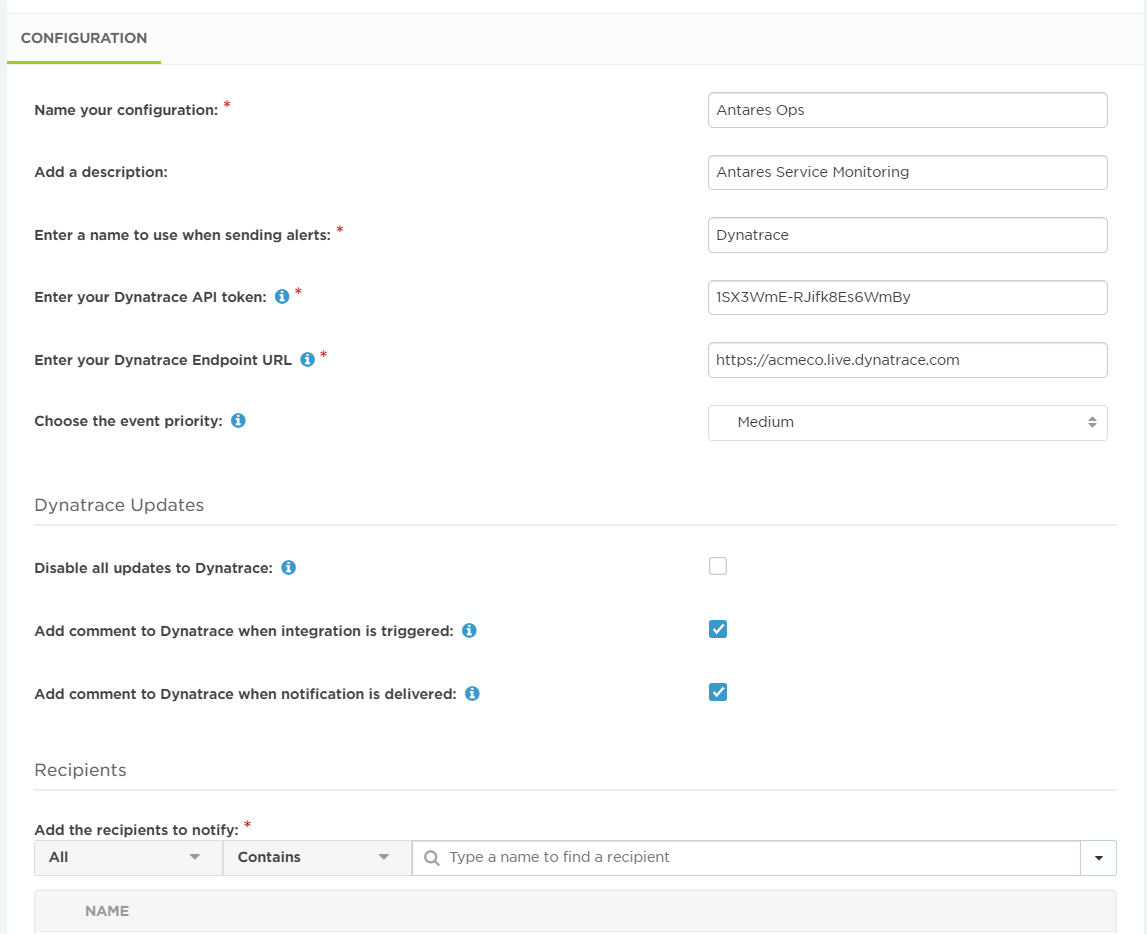Click the description field 'Antares Service Monitoring'
The height and width of the screenshot is (934, 1147).
[x=907, y=173]
